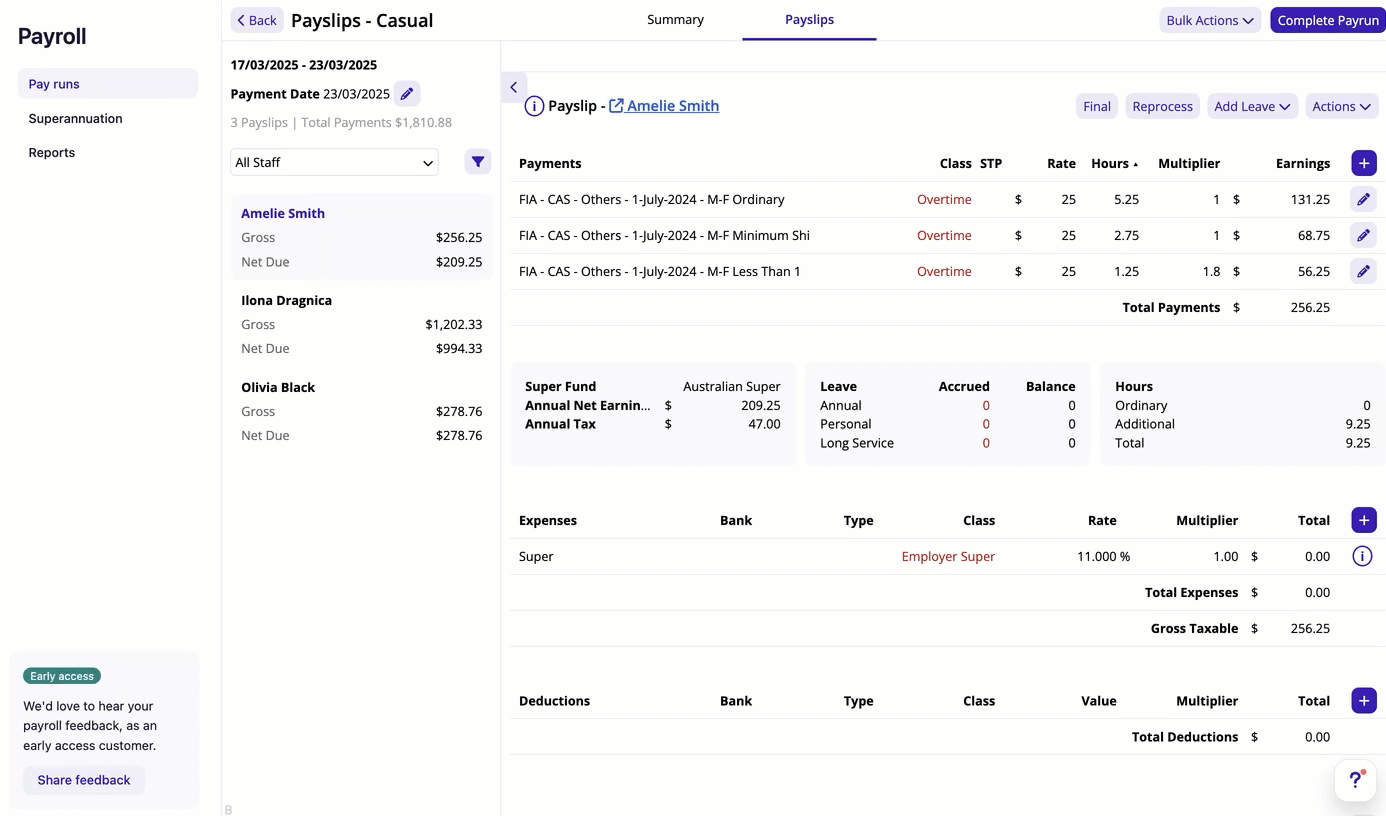The width and height of the screenshot is (1386, 816).
Task: Select the Ilona Dragnica payslip in the list
Action: pyautogui.click(x=362, y=324)
